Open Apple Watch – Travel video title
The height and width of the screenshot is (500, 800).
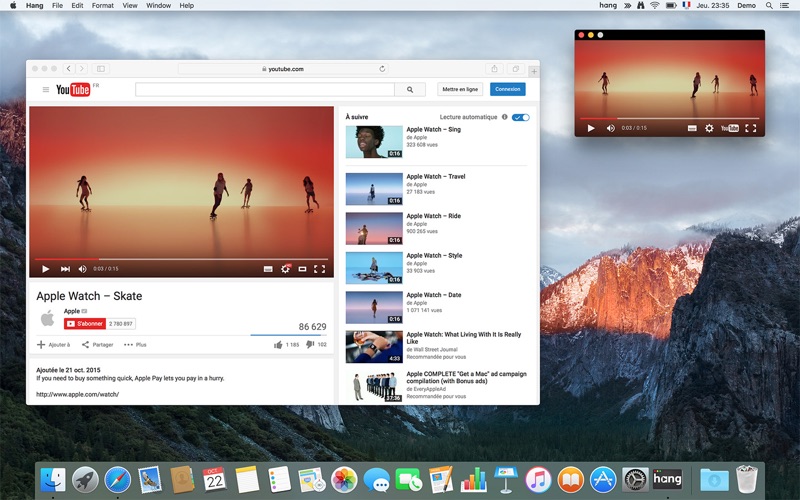[436, 177]
